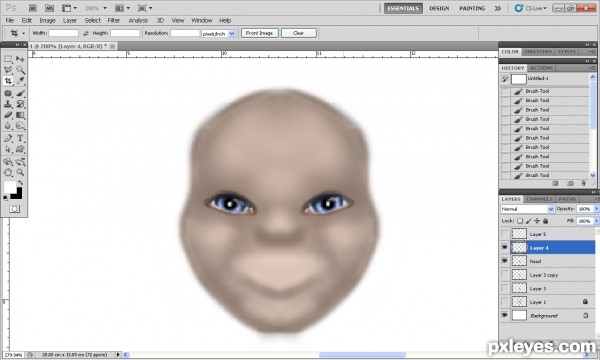600x360 pixels.
Task: Select the Spot Healing Brush tool
Action: click(8, 93)
